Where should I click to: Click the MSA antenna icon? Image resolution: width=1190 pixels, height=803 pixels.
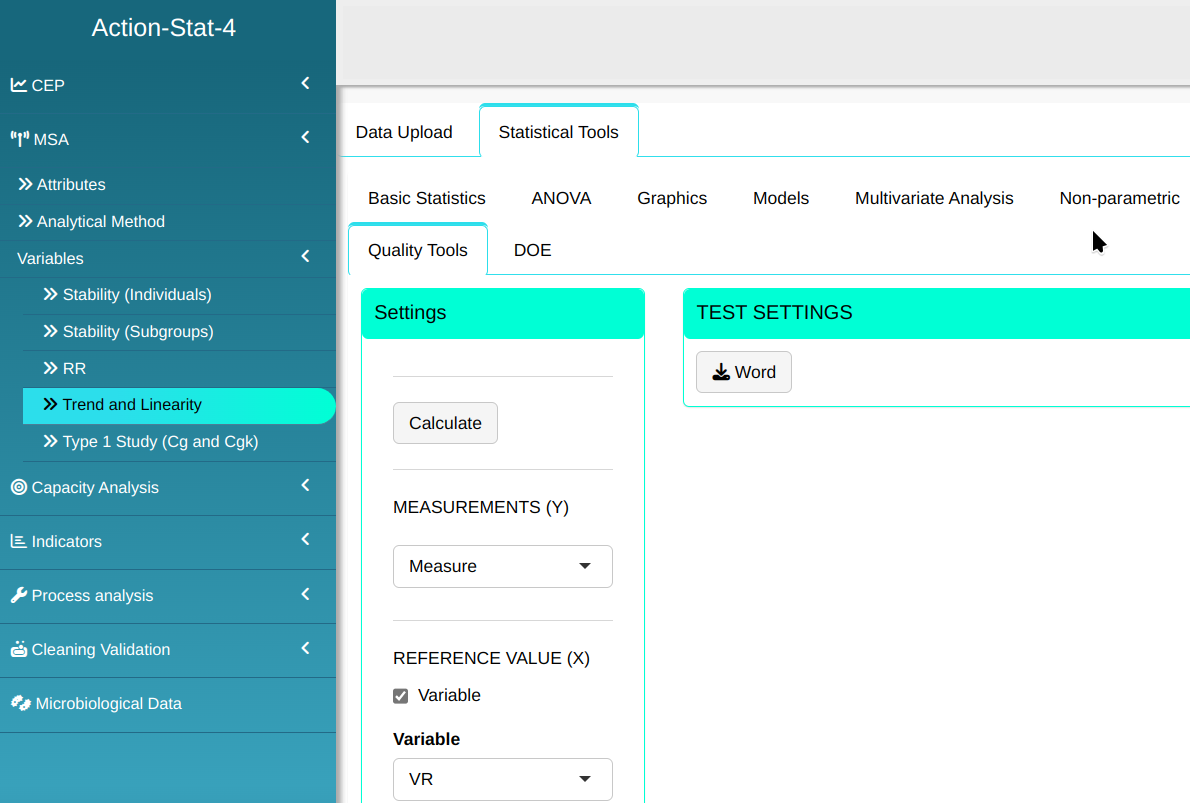pos(20,139)
